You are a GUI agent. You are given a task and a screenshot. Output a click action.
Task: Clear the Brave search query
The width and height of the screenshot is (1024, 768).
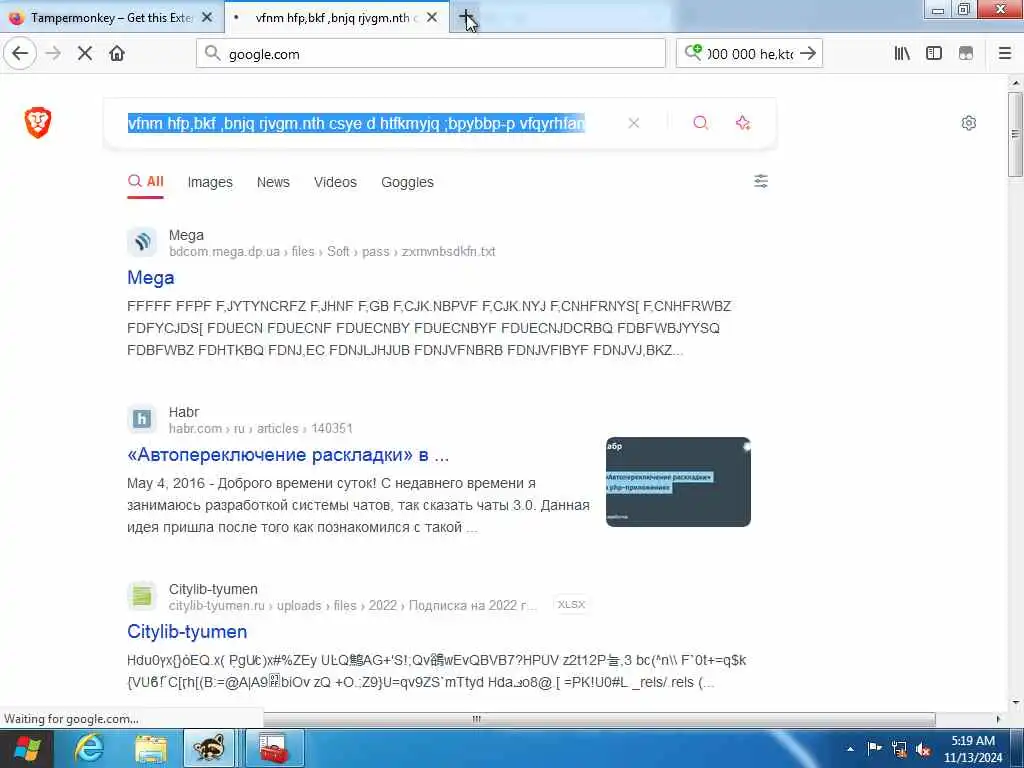coord(633,123)
